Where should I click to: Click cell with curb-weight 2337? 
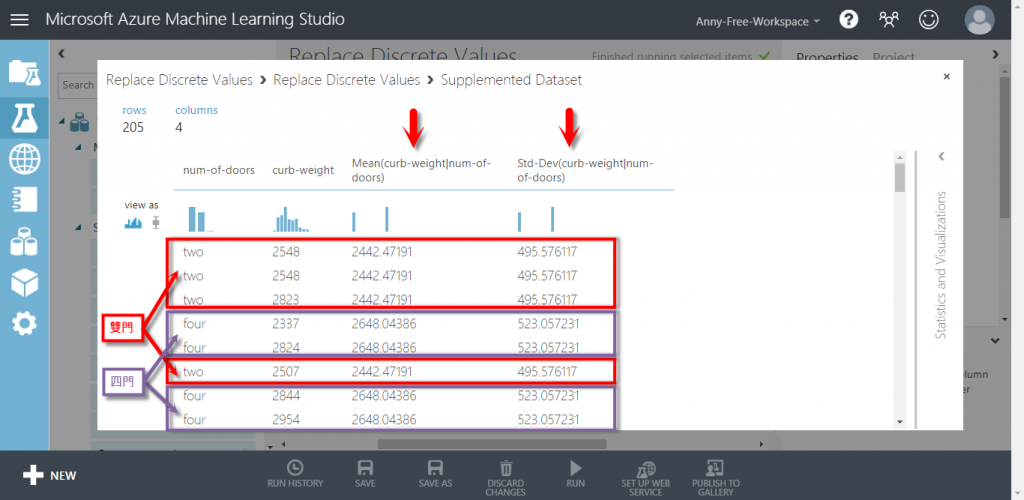tap(286, 324)
